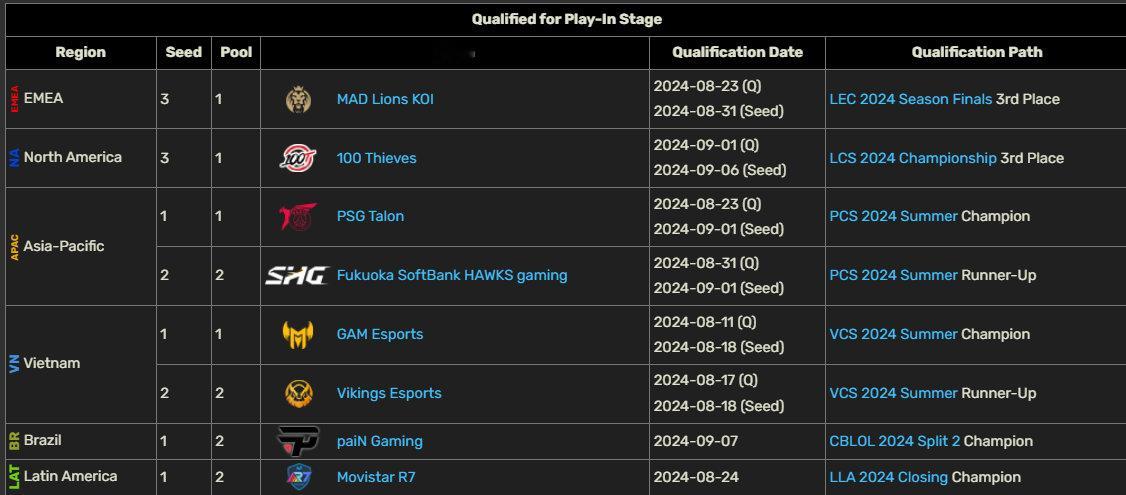This screenshot has width=1126, height=495.
Task: Click the Qualification Date column header
Action: pyautogui.click(x=738, y=52)
